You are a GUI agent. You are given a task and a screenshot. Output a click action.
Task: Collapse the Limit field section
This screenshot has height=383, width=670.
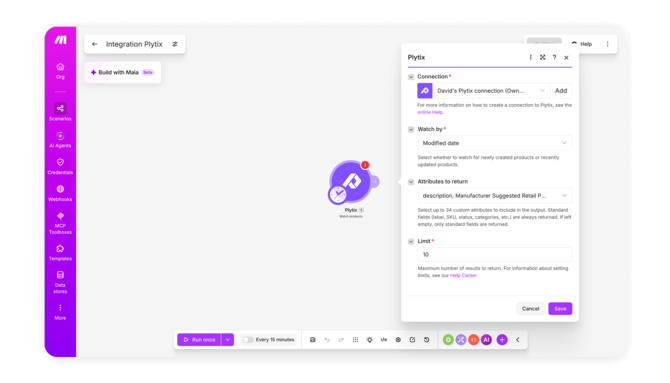411,242
